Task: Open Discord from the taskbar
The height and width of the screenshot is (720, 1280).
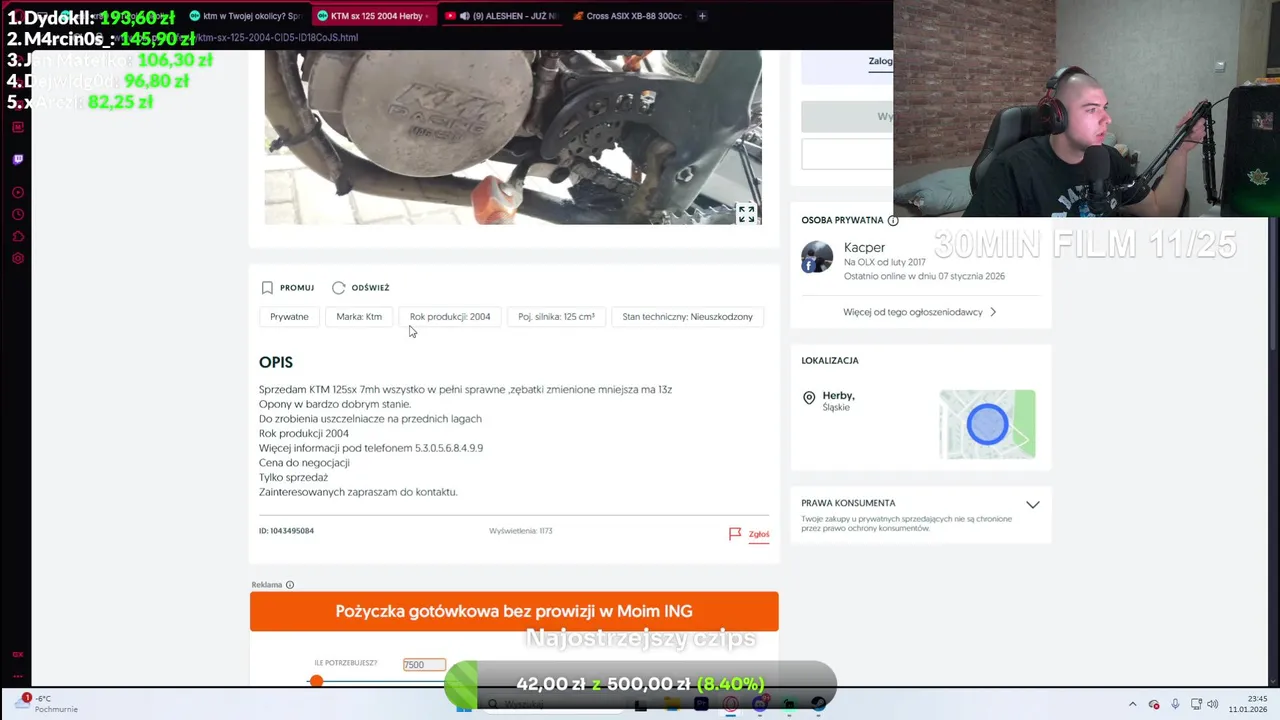Action: click(x=760, y=704)
